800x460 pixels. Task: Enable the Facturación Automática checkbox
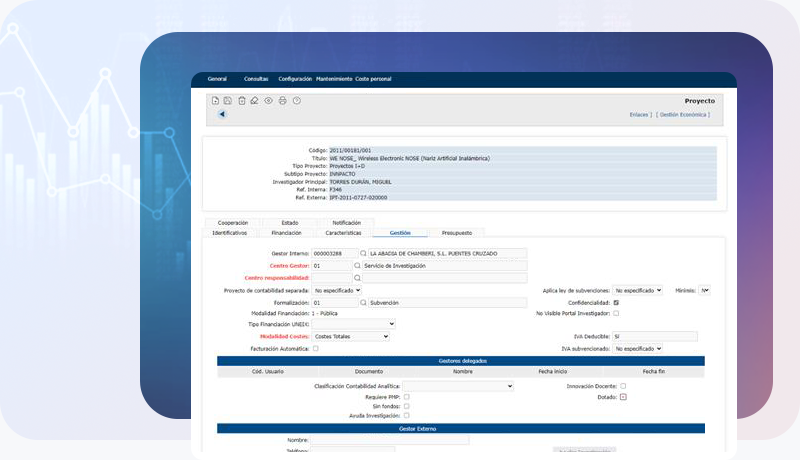tap(316, 348)
